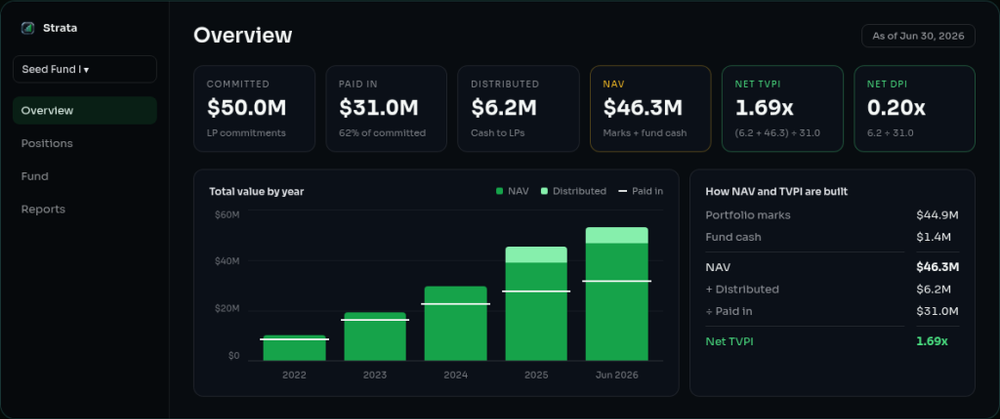
Task: Click the 2024 axis label
Action: [455, 375]
